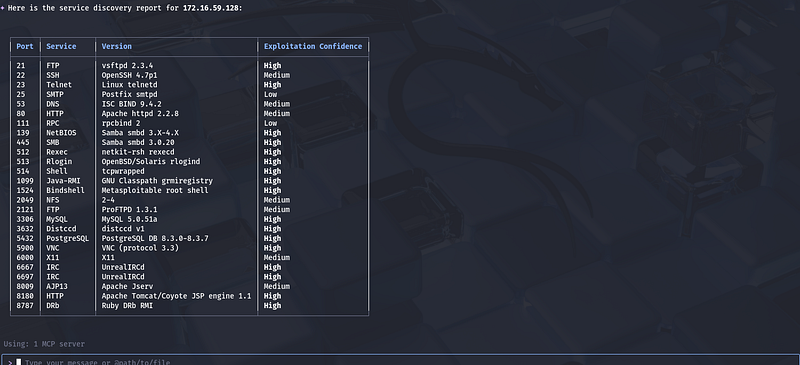Image resolution: width=800 pixels, height=365 pixels.
Task: Click the Version column header
Action: [117, 46]
